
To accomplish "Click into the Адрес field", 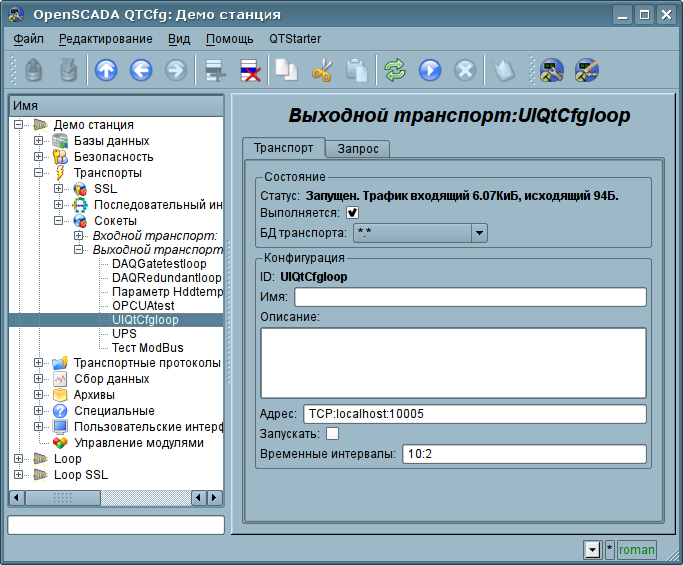I will tap(474, 414).
